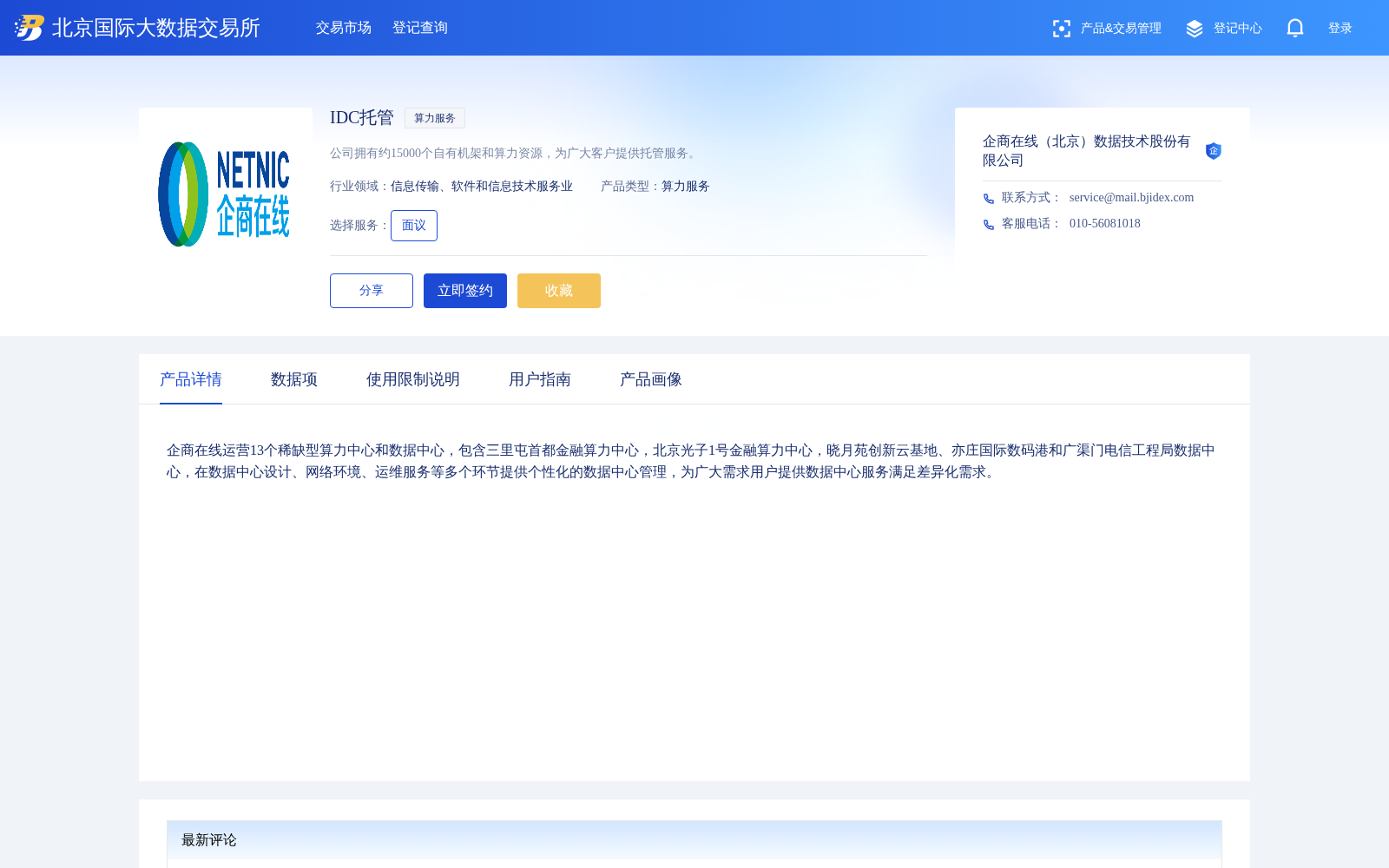Click the email service@mail.bjidex.com
Image resolution: width=1389 pixels, height=868 pixels.
(1131, 198)
